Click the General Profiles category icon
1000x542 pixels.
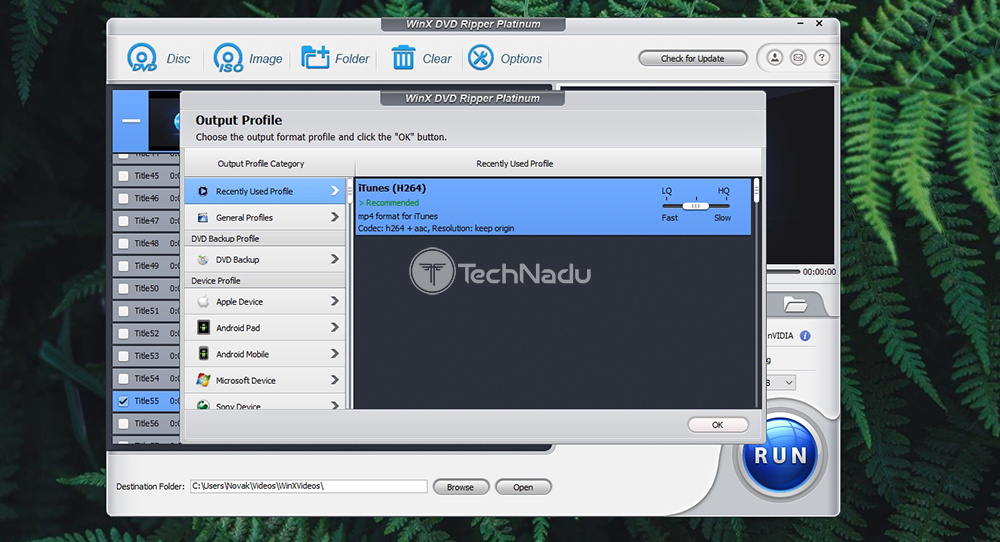coord(203,217)
